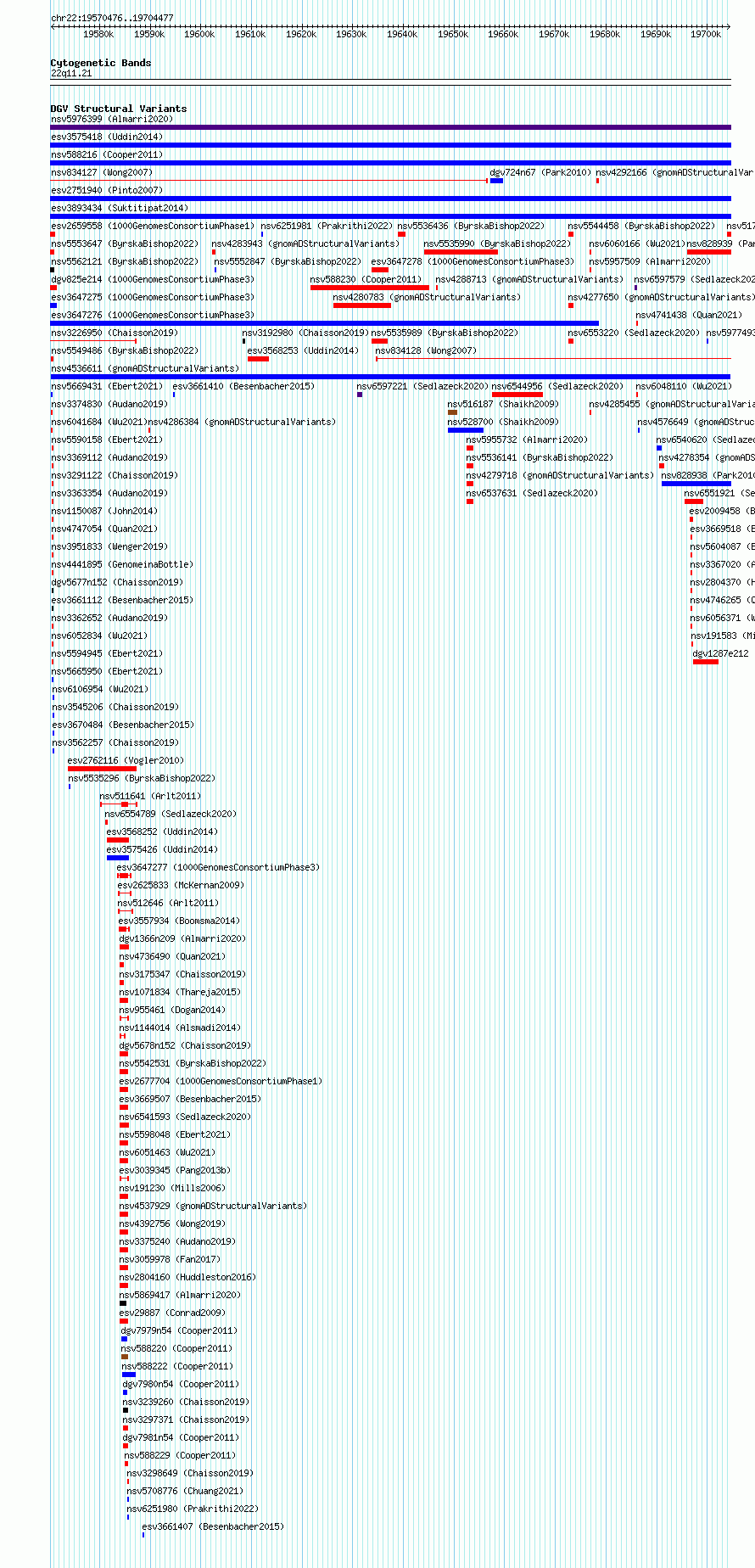
Task: Select nsv6597221 (Sedlazeck2020) variant
Action: [422, 386]
